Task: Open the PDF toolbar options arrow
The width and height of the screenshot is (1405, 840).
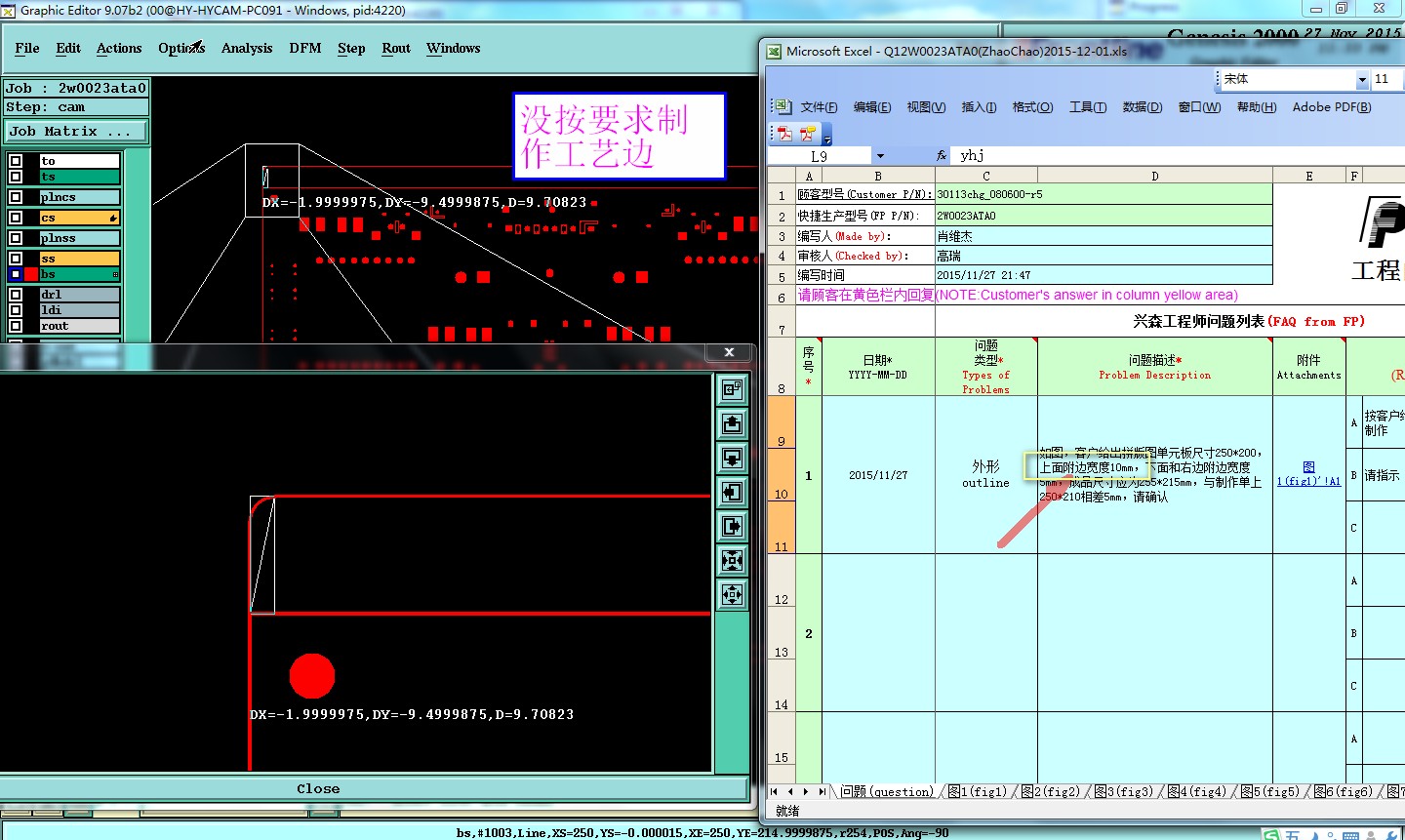Action: tap(826, 135)
